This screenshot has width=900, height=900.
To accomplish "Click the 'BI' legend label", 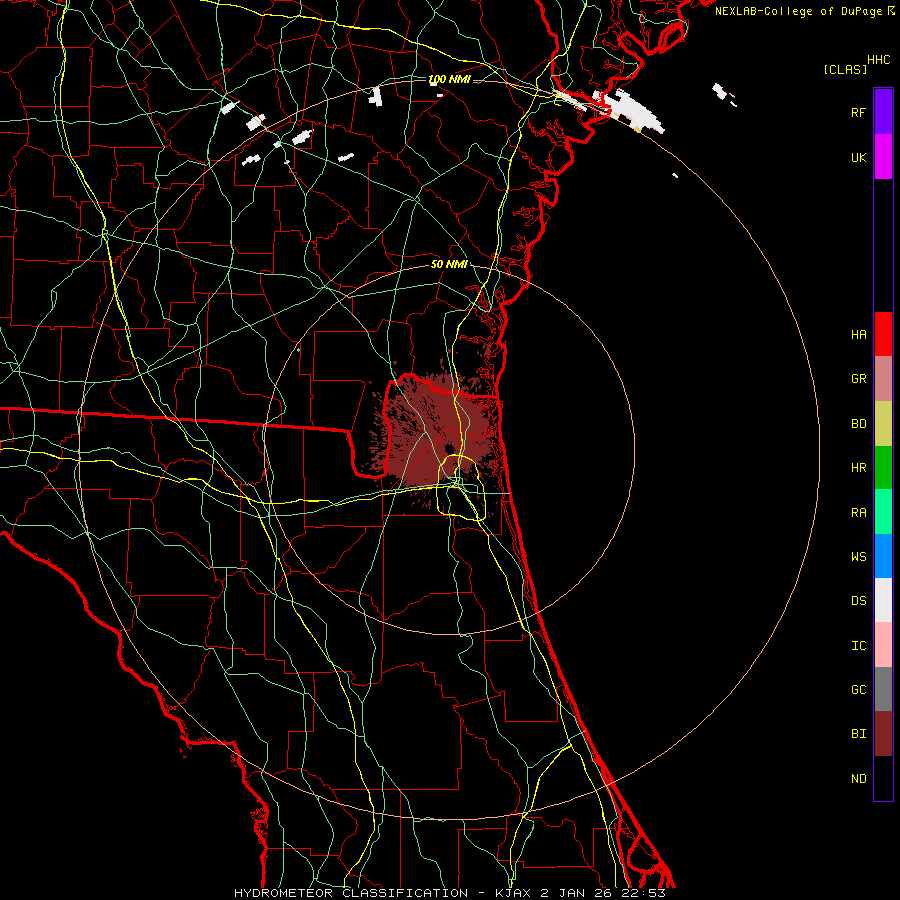I will (858, 734).
